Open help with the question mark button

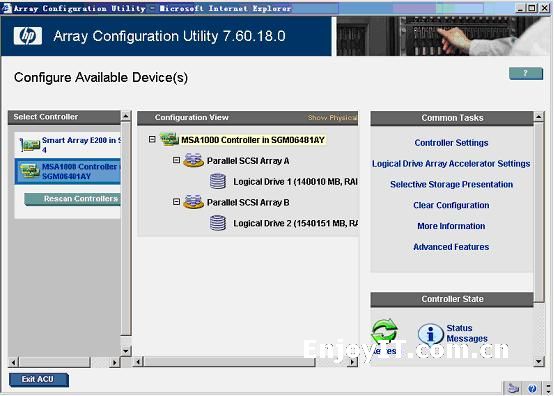[x=526, y=73]
